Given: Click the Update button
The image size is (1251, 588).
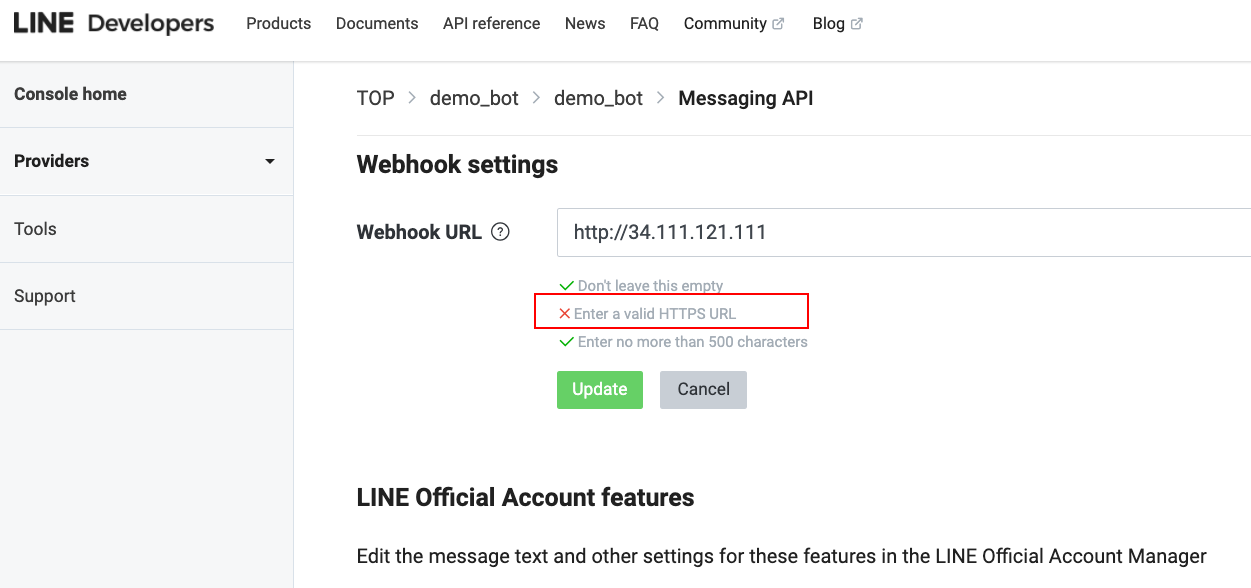Looking at the screenshot, I should coord(600,389).
